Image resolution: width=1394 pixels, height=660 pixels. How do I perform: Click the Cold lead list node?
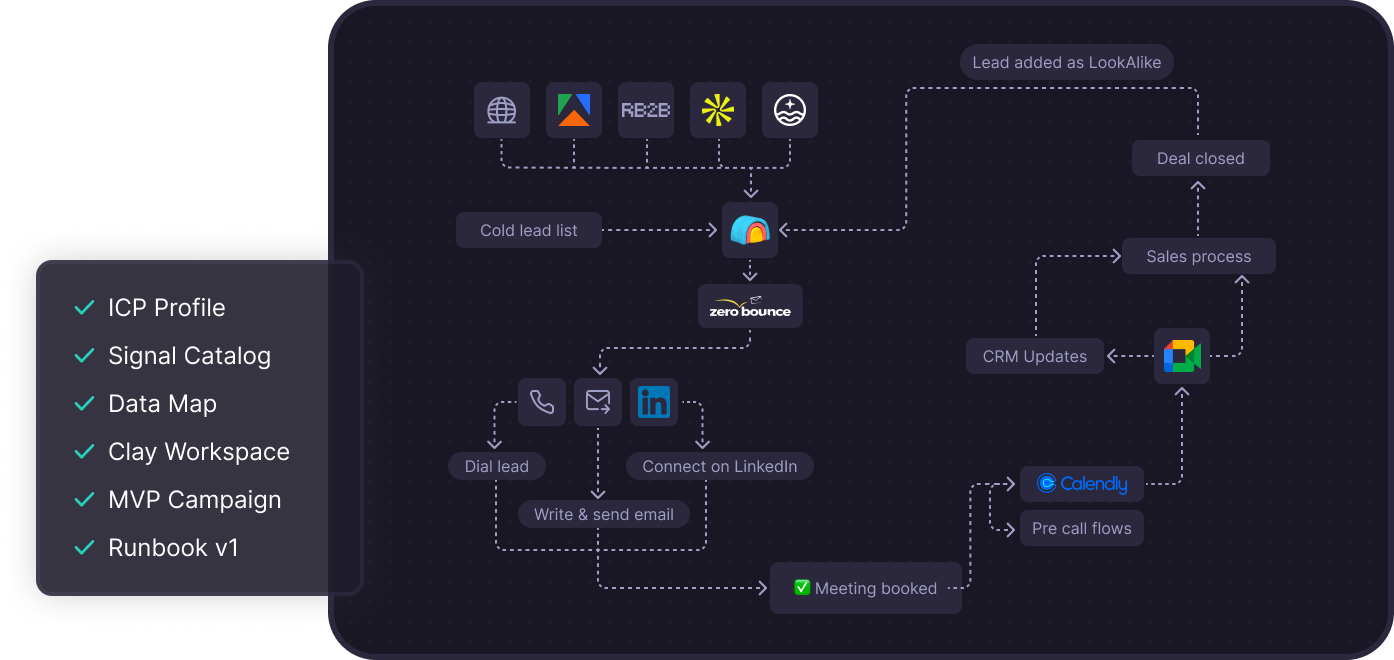click(529, 230)
